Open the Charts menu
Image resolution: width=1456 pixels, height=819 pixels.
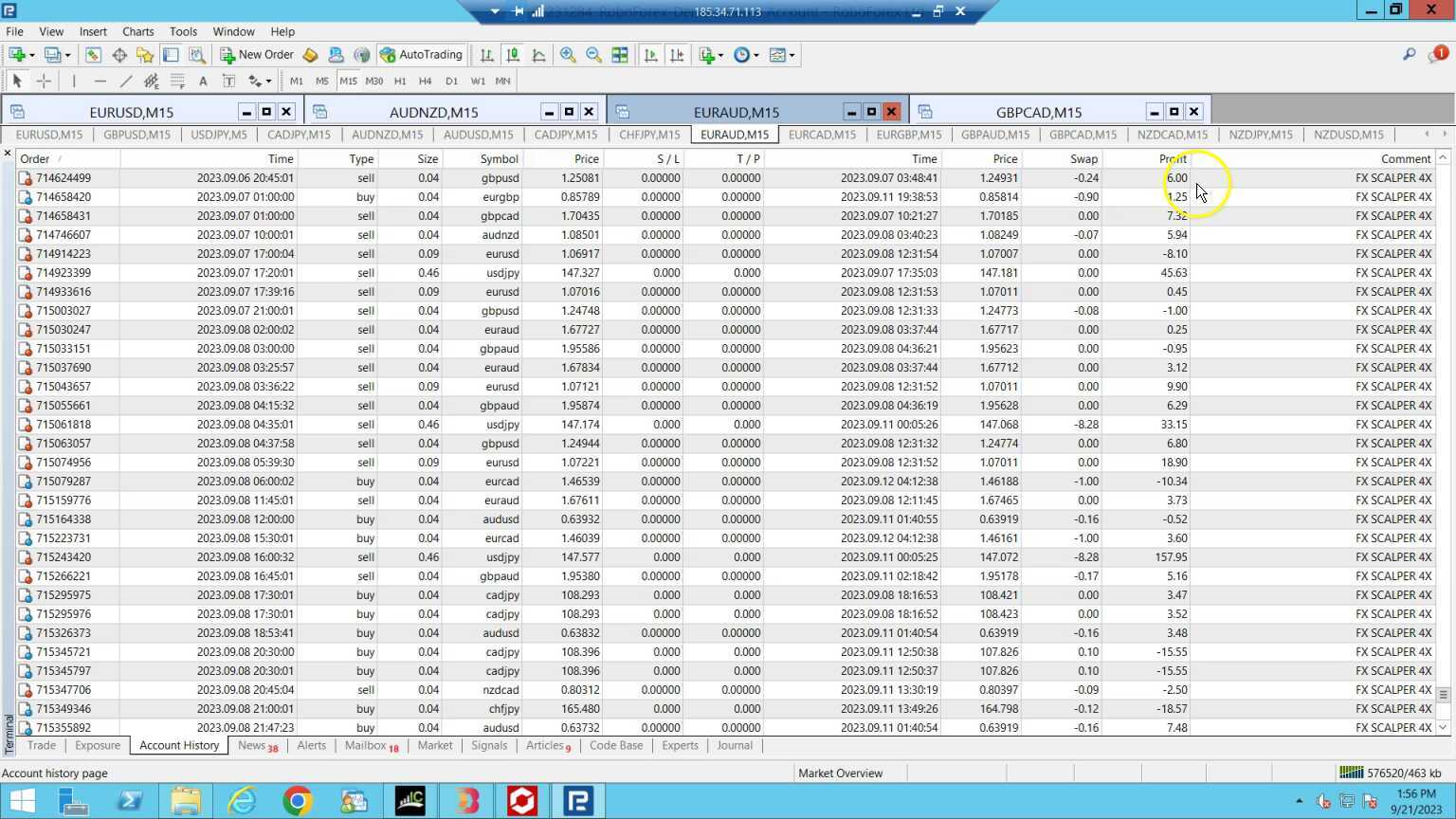click(137, 31)
